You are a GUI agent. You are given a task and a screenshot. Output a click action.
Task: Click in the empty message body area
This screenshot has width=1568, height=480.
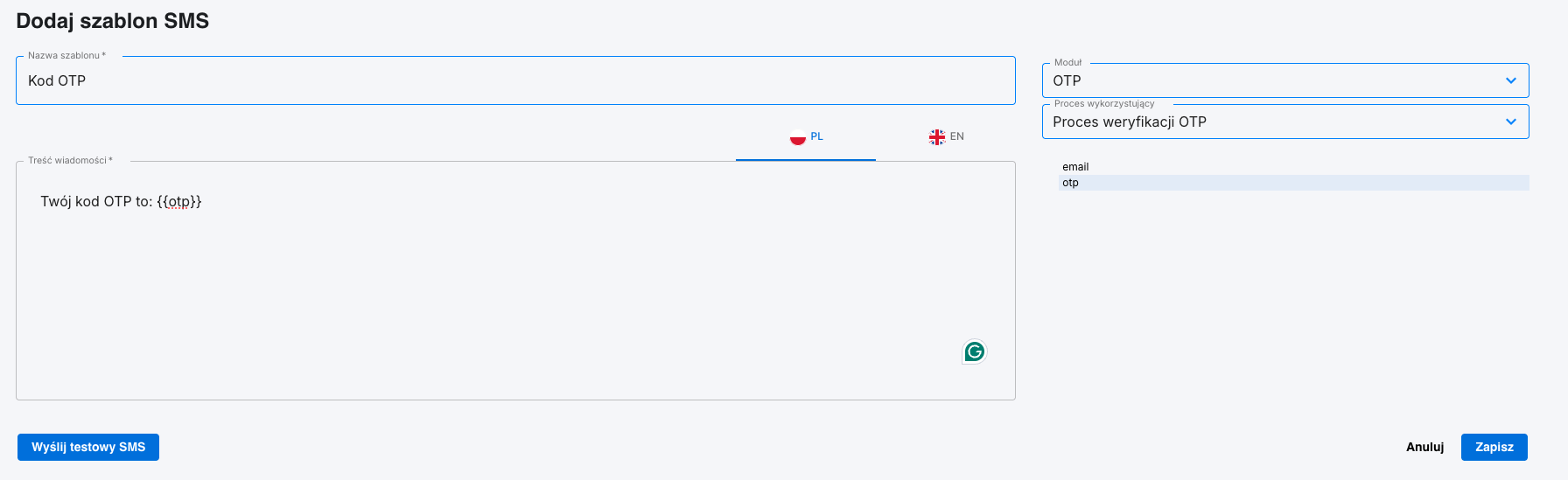[515, 297]
